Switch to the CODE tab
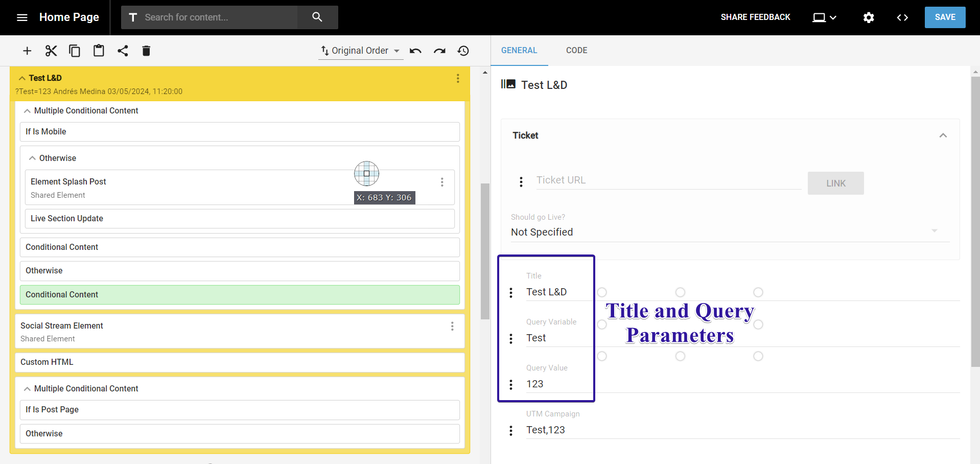The image size is (980, 464). (576, 50)
